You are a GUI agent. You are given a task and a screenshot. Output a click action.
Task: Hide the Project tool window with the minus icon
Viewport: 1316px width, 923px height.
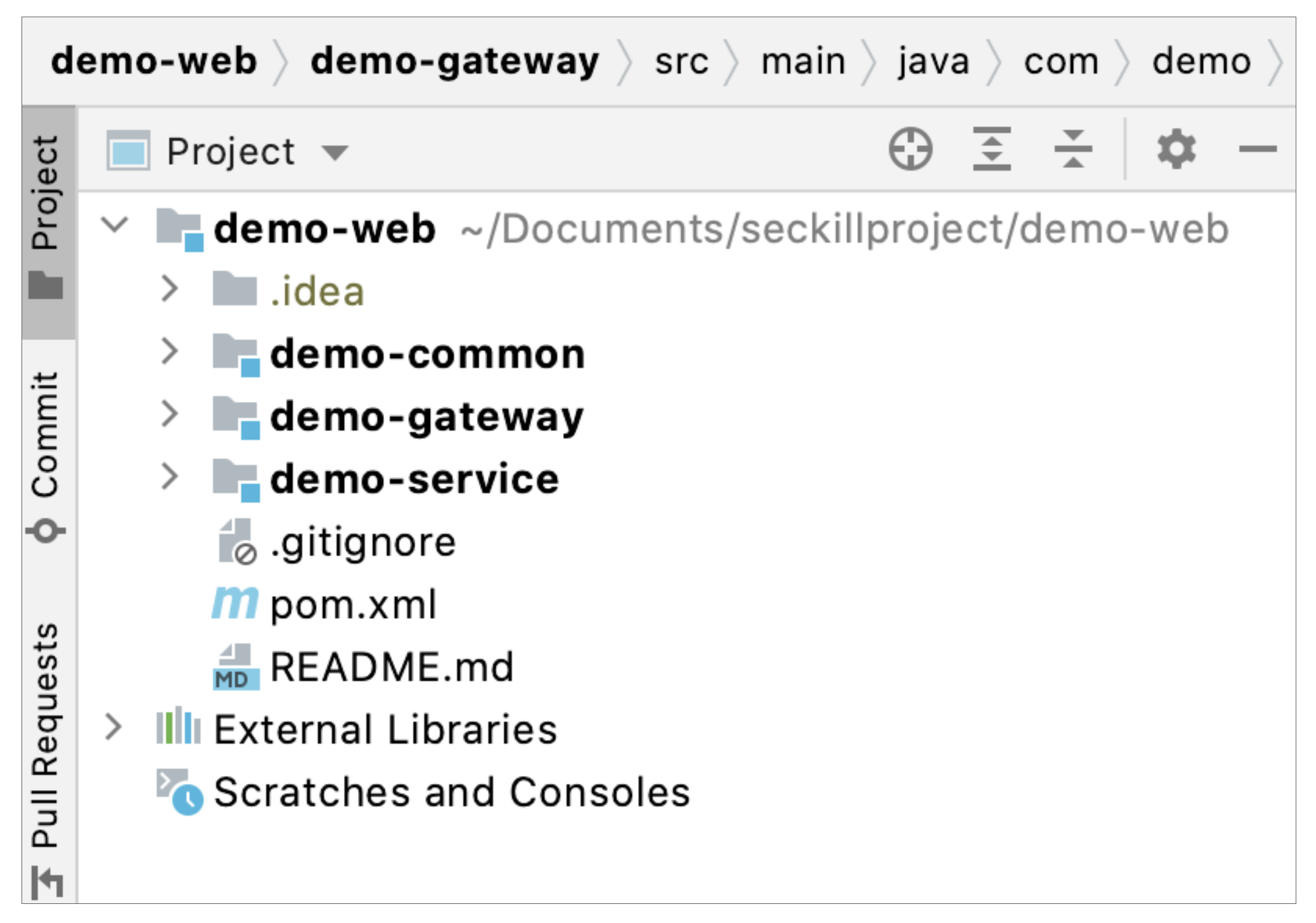coord(1257,150)
